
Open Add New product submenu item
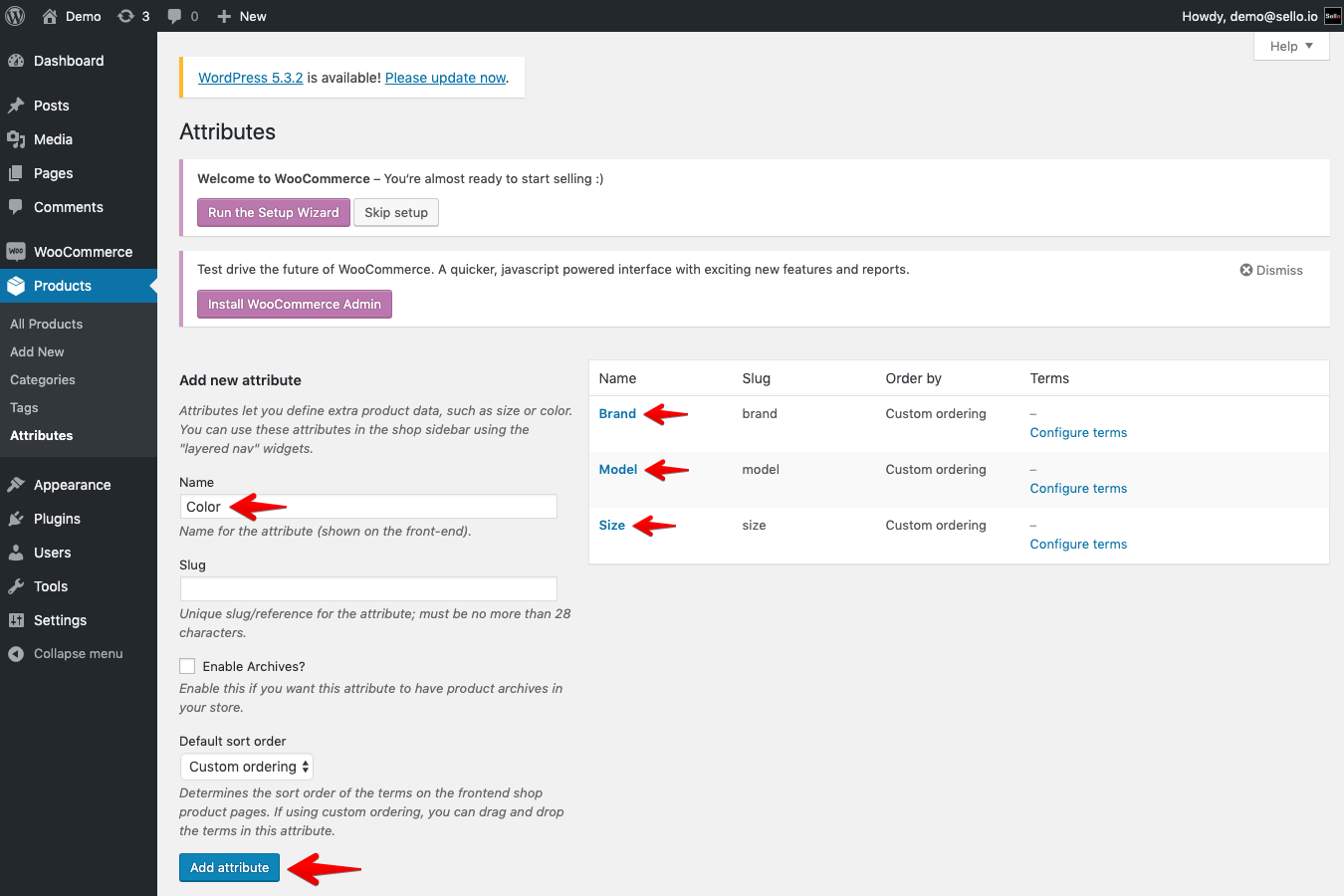tap(37, 351)
